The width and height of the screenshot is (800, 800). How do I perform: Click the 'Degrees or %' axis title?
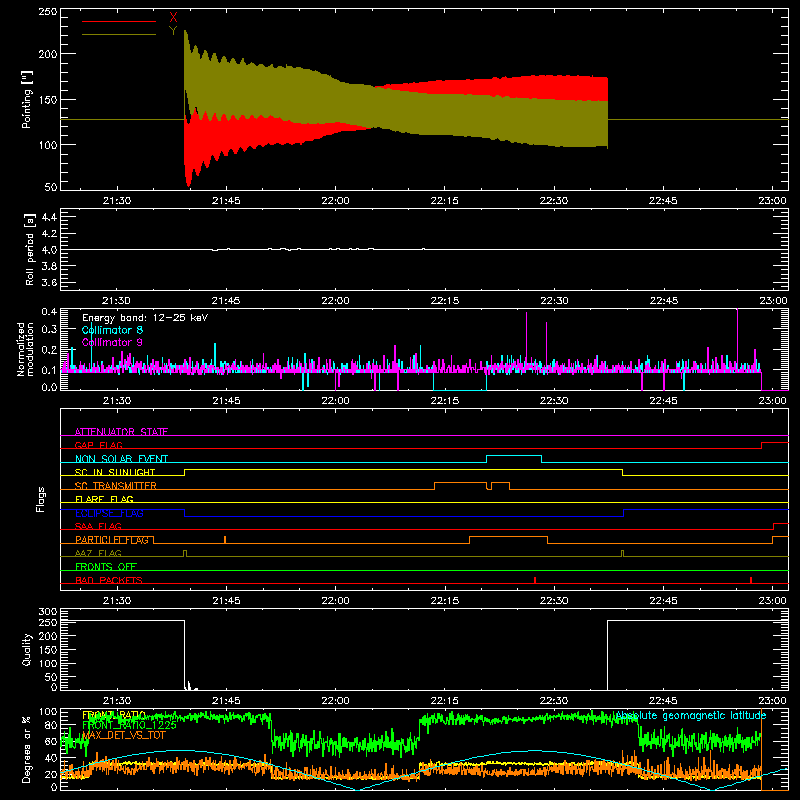click(x=27, y=749)
